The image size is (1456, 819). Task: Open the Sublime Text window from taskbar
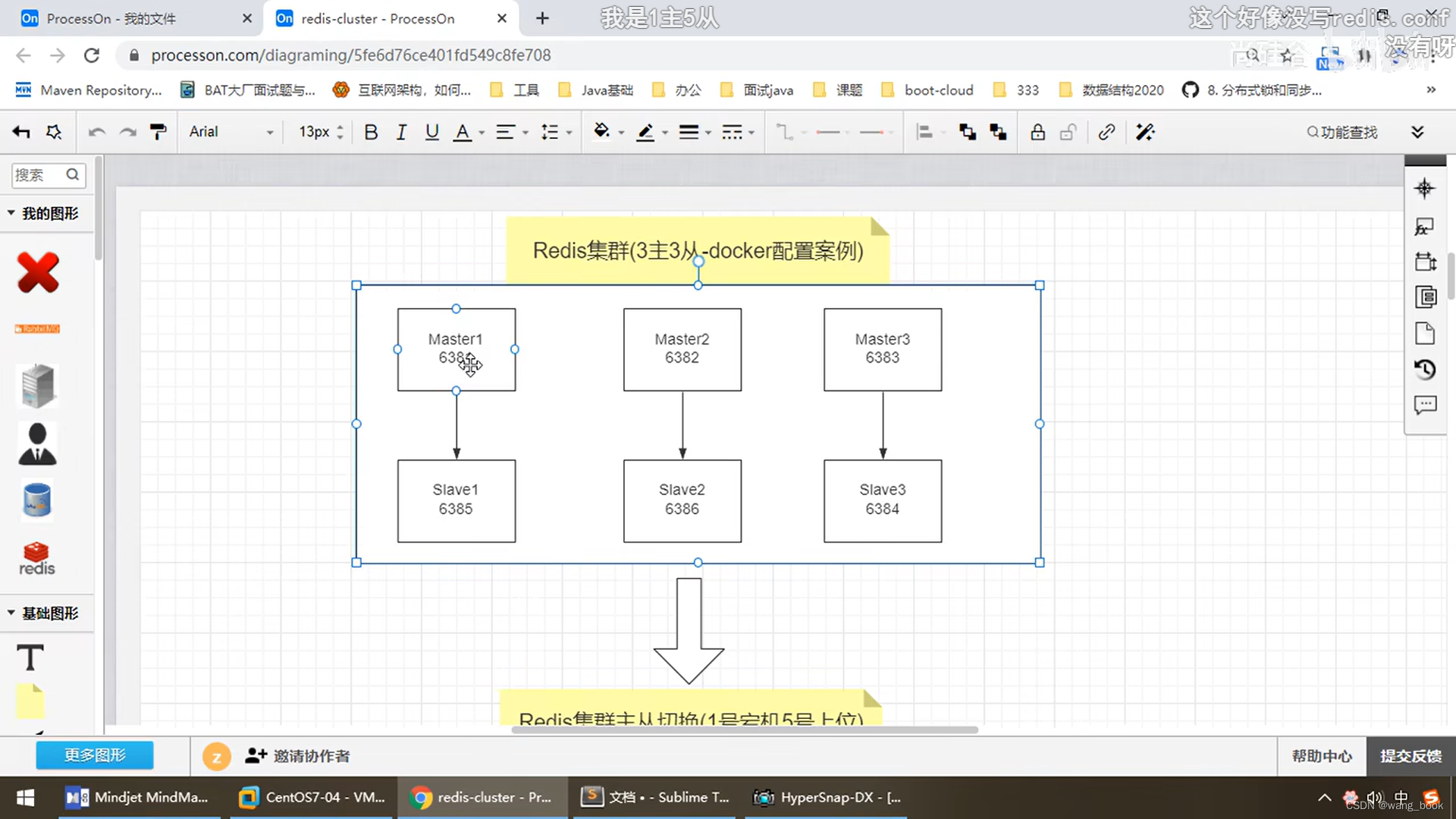(654, 797)
